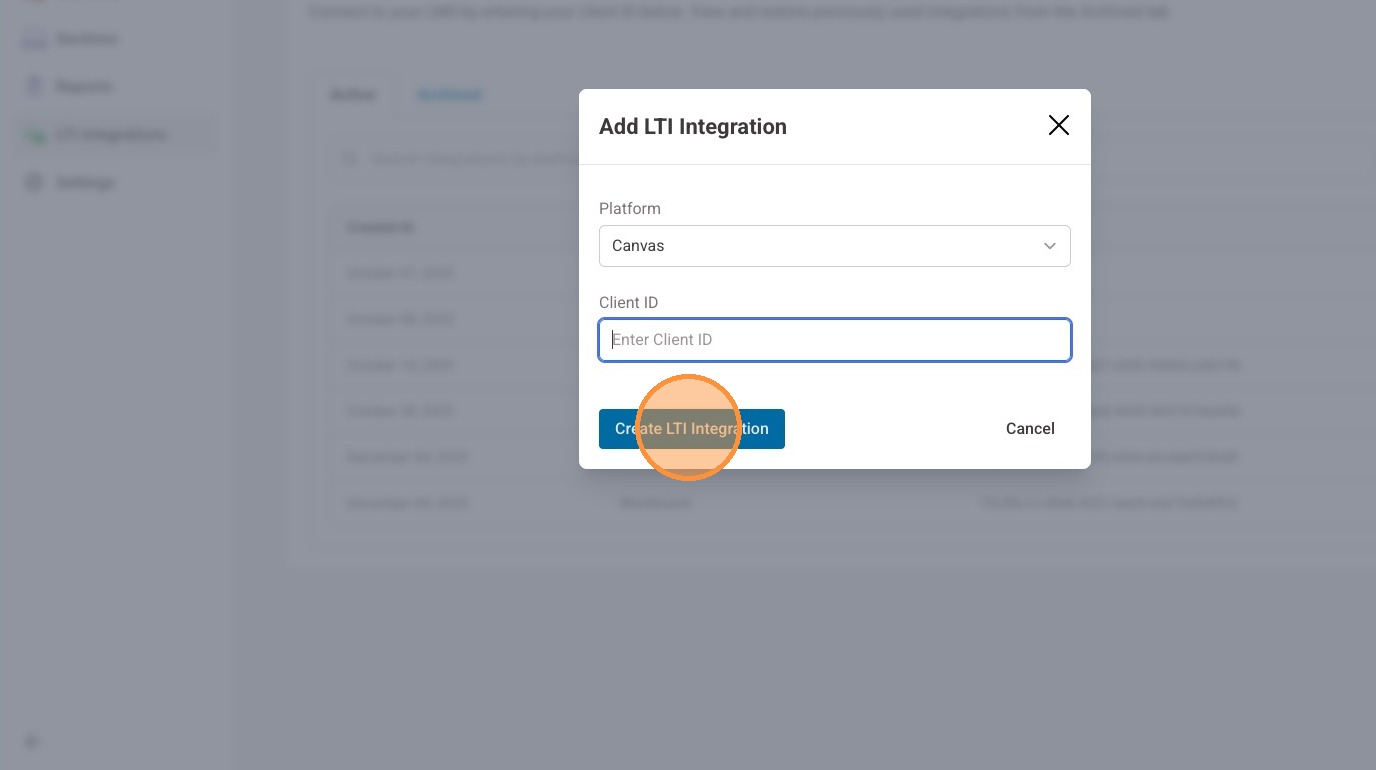Focus the Enter Client ID field
Screen dimensions: 1376x770
tap(834, 340)
